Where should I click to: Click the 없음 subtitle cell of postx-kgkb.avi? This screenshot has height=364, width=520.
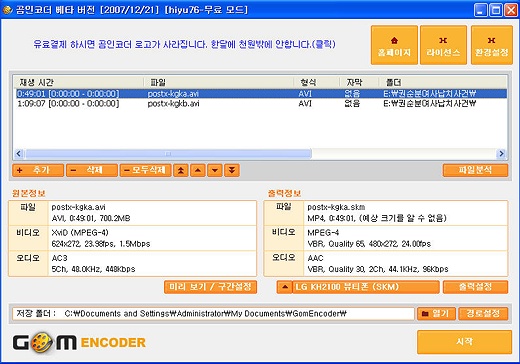352,104
